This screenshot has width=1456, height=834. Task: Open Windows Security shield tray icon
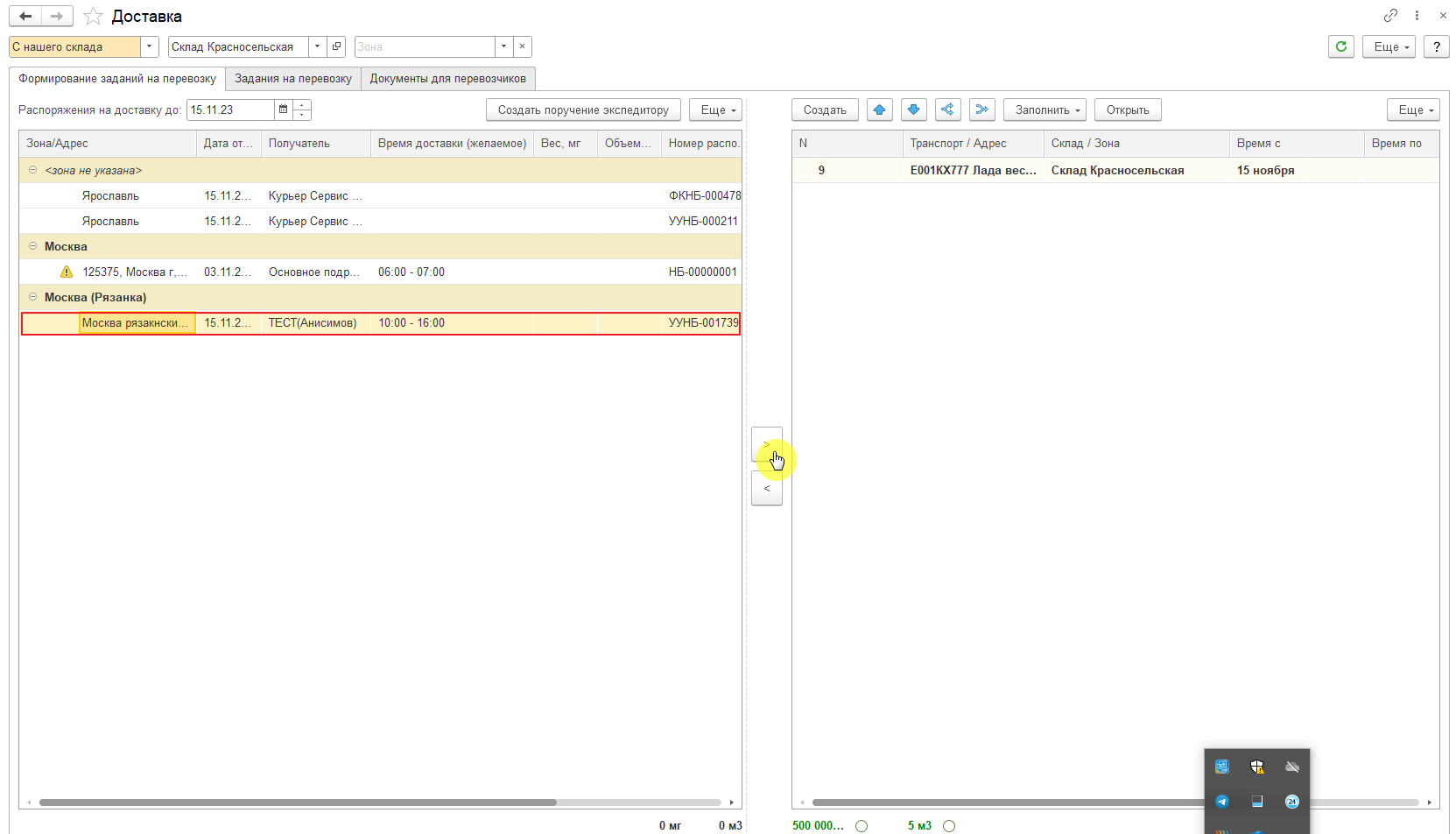point(1257,767)
